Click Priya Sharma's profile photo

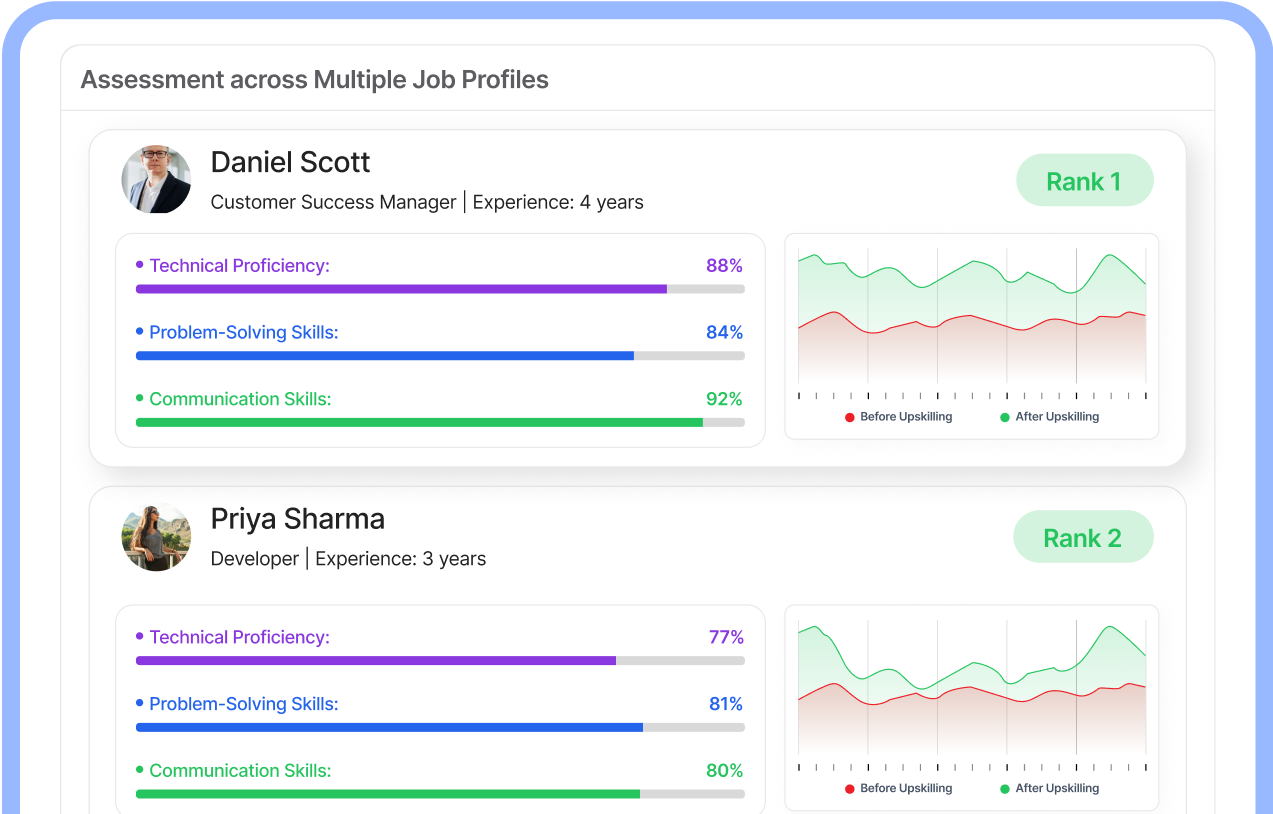[156, 537]
